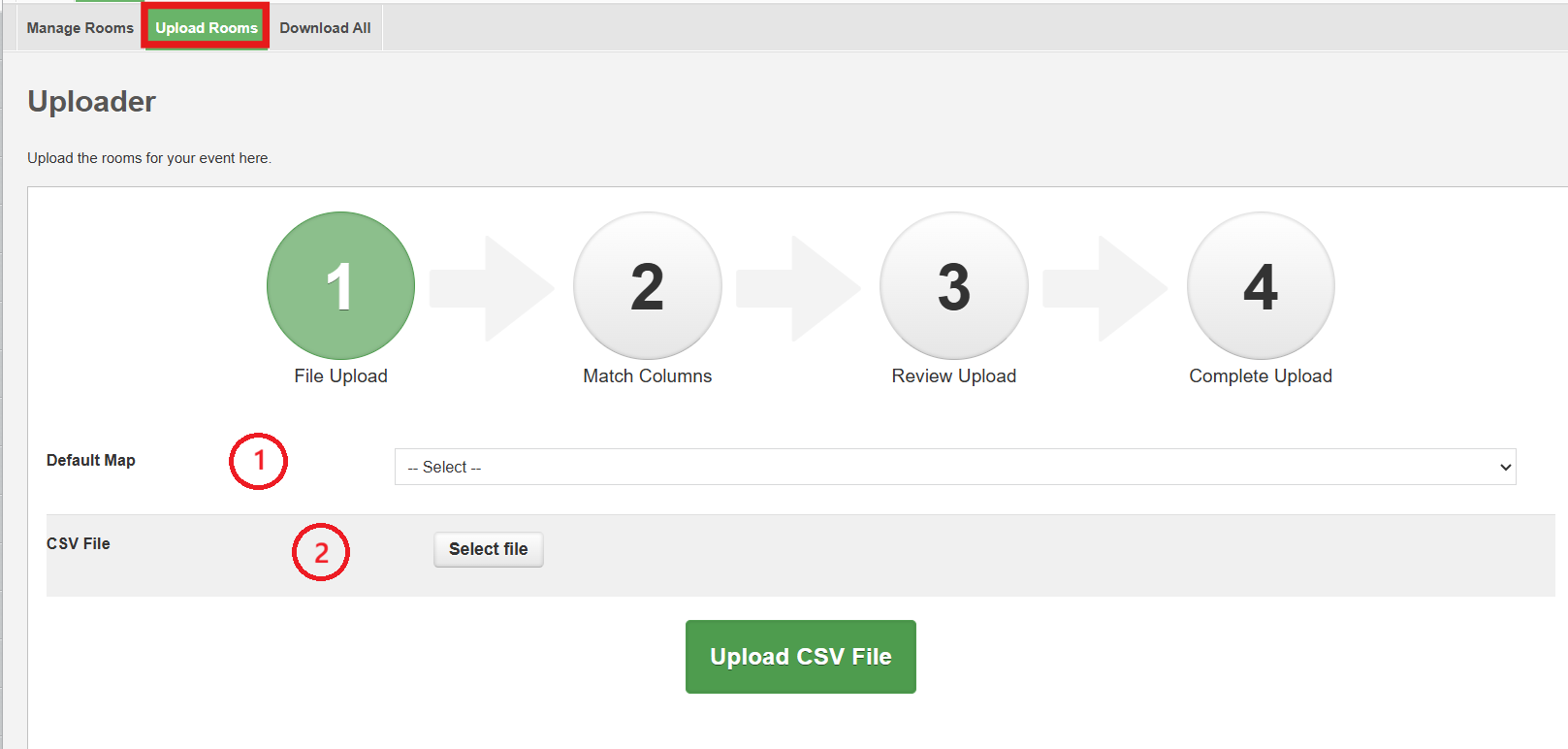This screenshot has width=1568, height=749.
Task: Click the arrow between steps 3 and 4
Action: pos(1105,288)
